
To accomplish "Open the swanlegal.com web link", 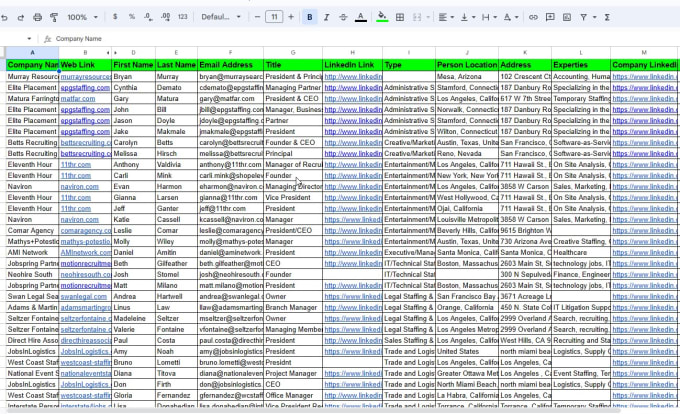I will (x=84, y=297).
